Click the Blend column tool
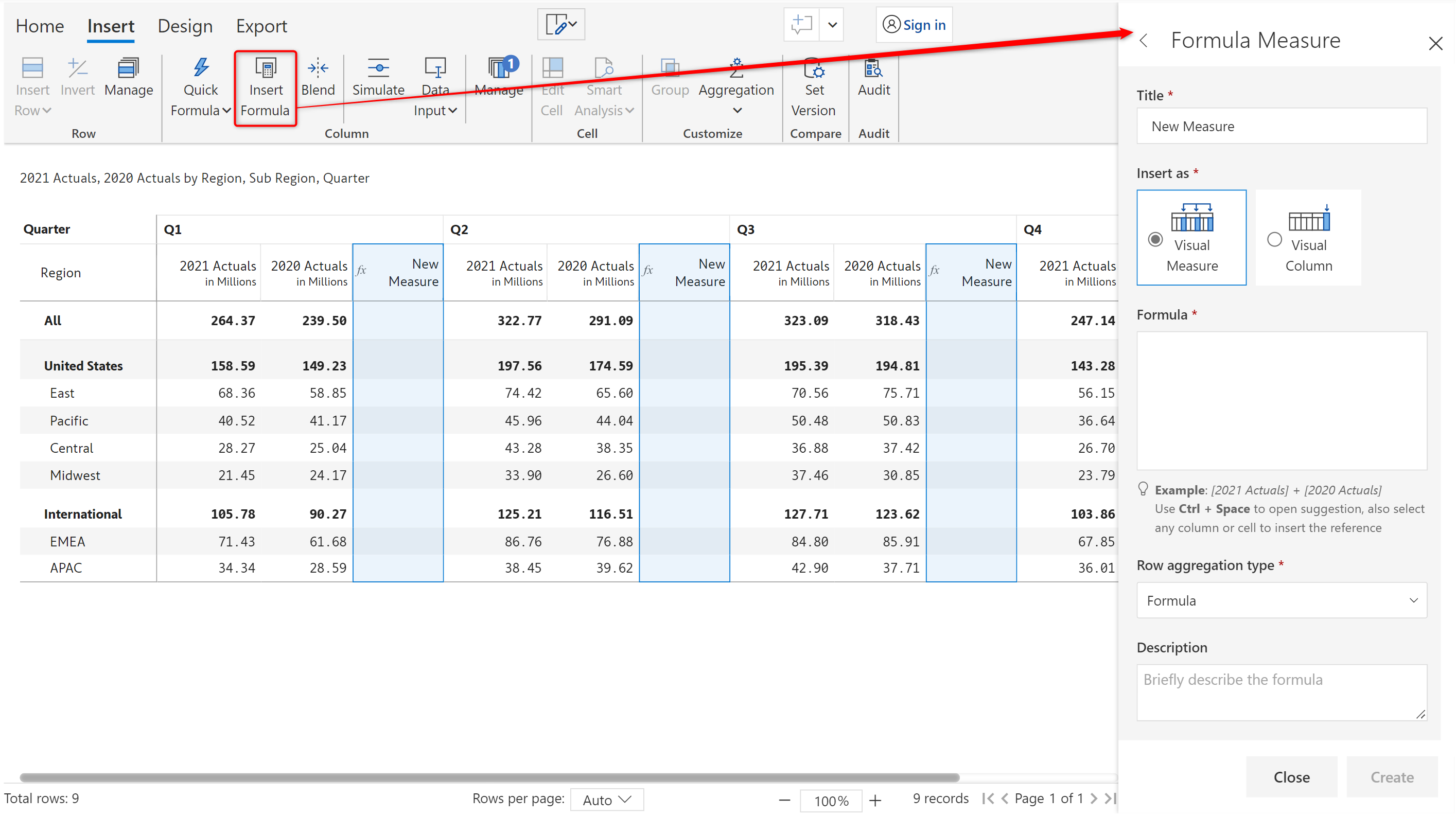Screen dimensions: 1456x816 click(316, 80)
